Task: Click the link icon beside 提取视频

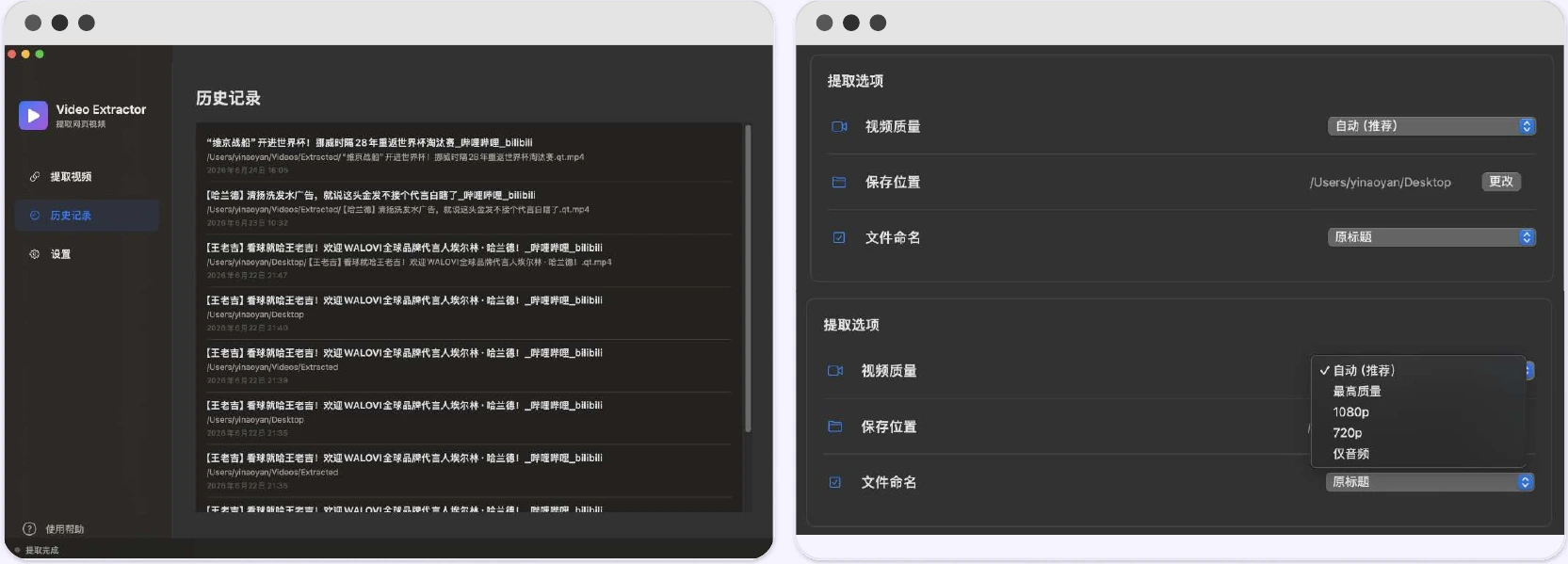Action: tap(35, 177)
